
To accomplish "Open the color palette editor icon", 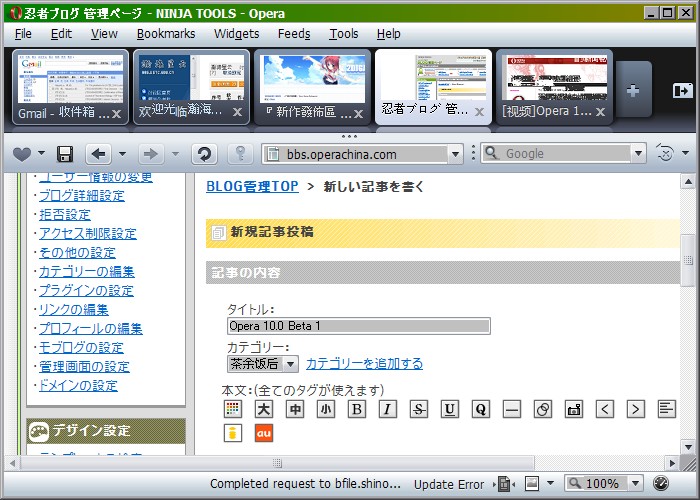I will click(233, 408).
